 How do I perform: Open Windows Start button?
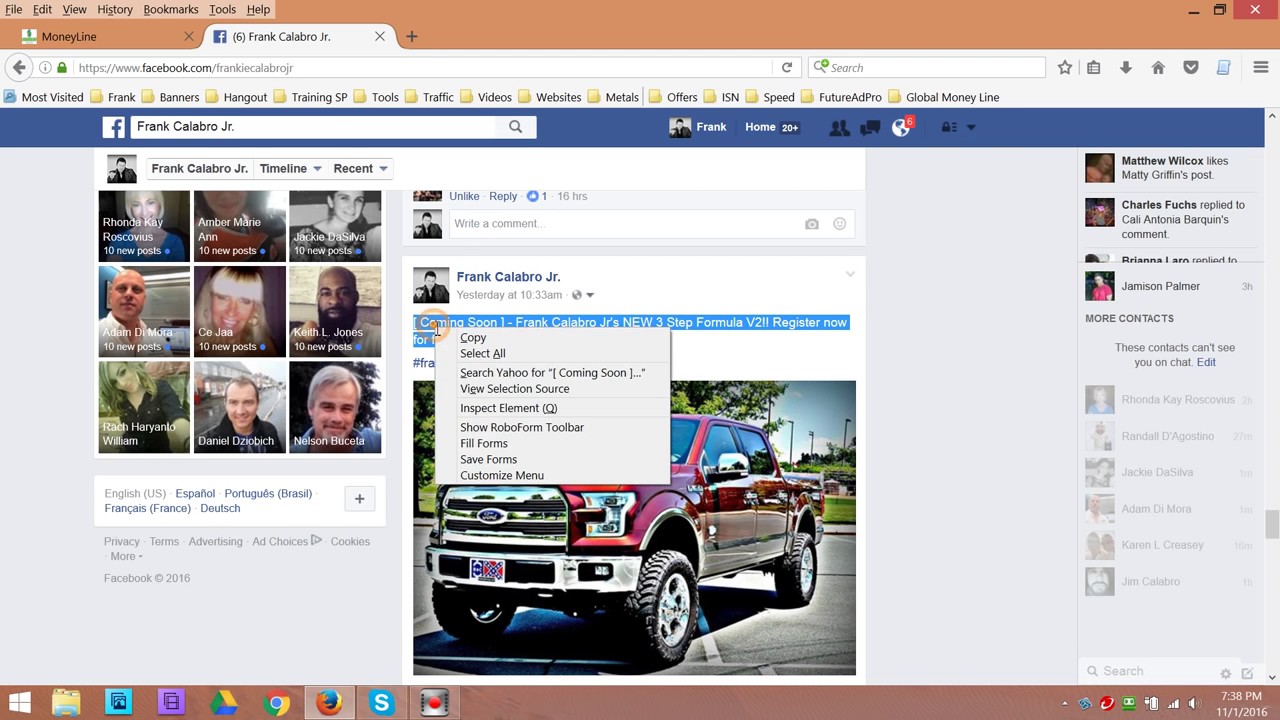[19, 703]
